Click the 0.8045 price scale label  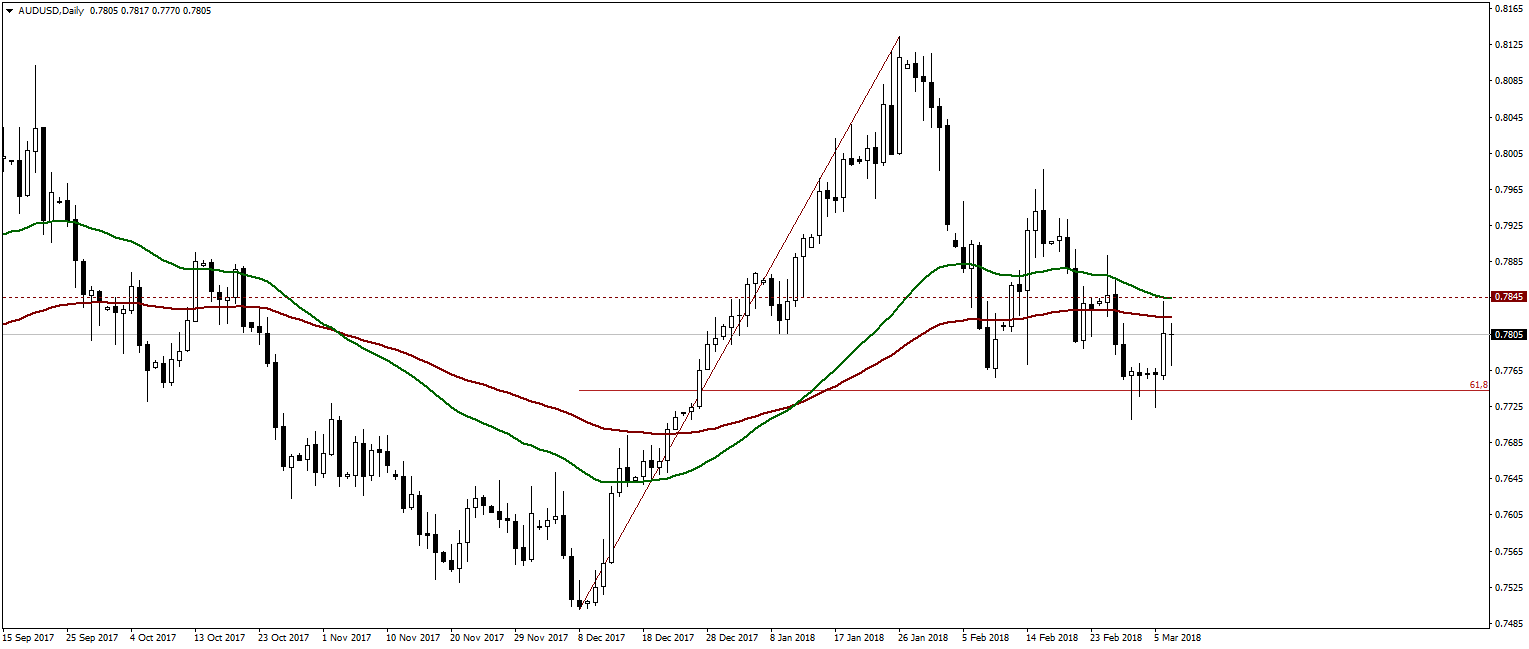pyautogui.click(x=1508, y=117)
